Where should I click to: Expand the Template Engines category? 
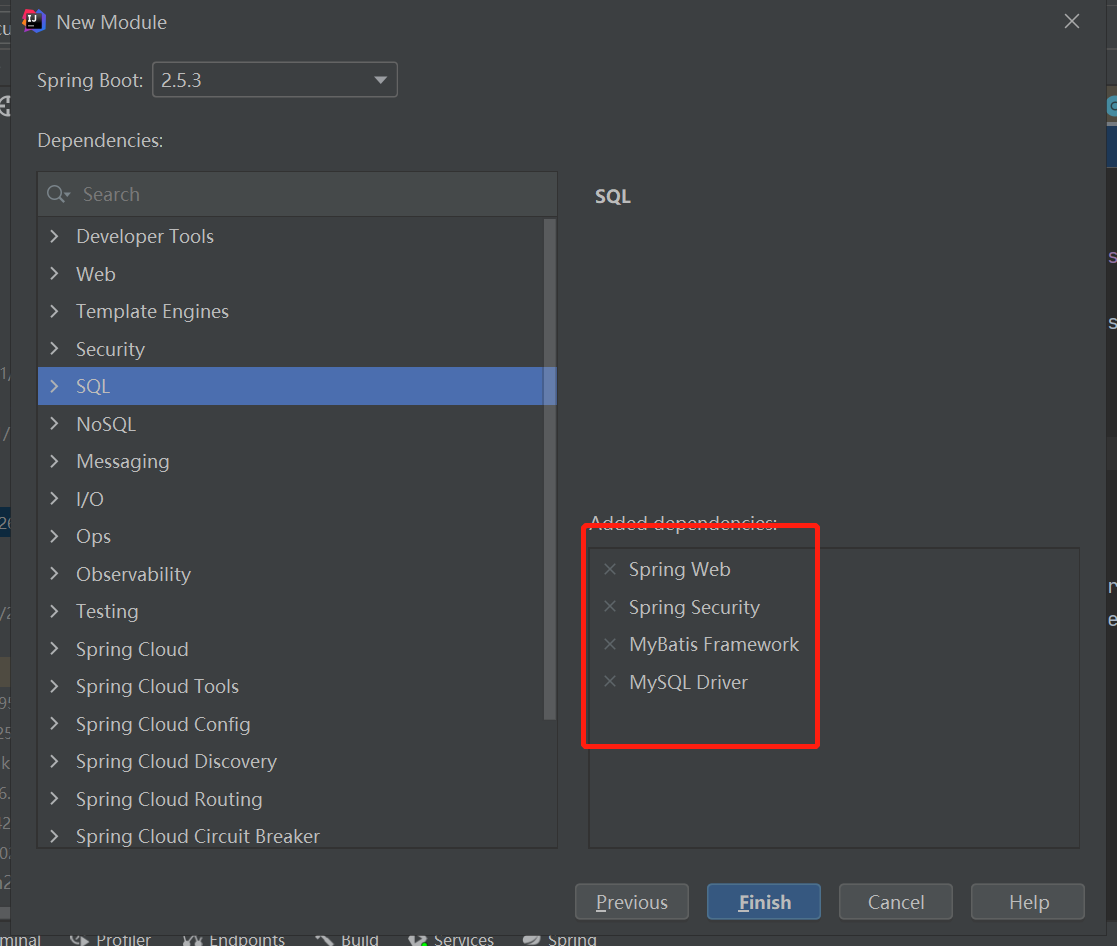click(54, 311)
